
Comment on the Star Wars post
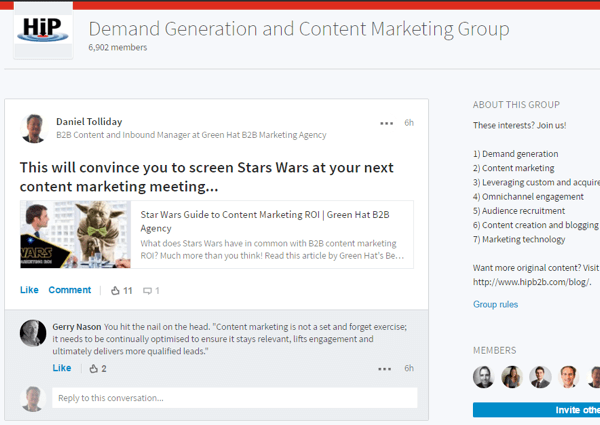coord(70,290)
